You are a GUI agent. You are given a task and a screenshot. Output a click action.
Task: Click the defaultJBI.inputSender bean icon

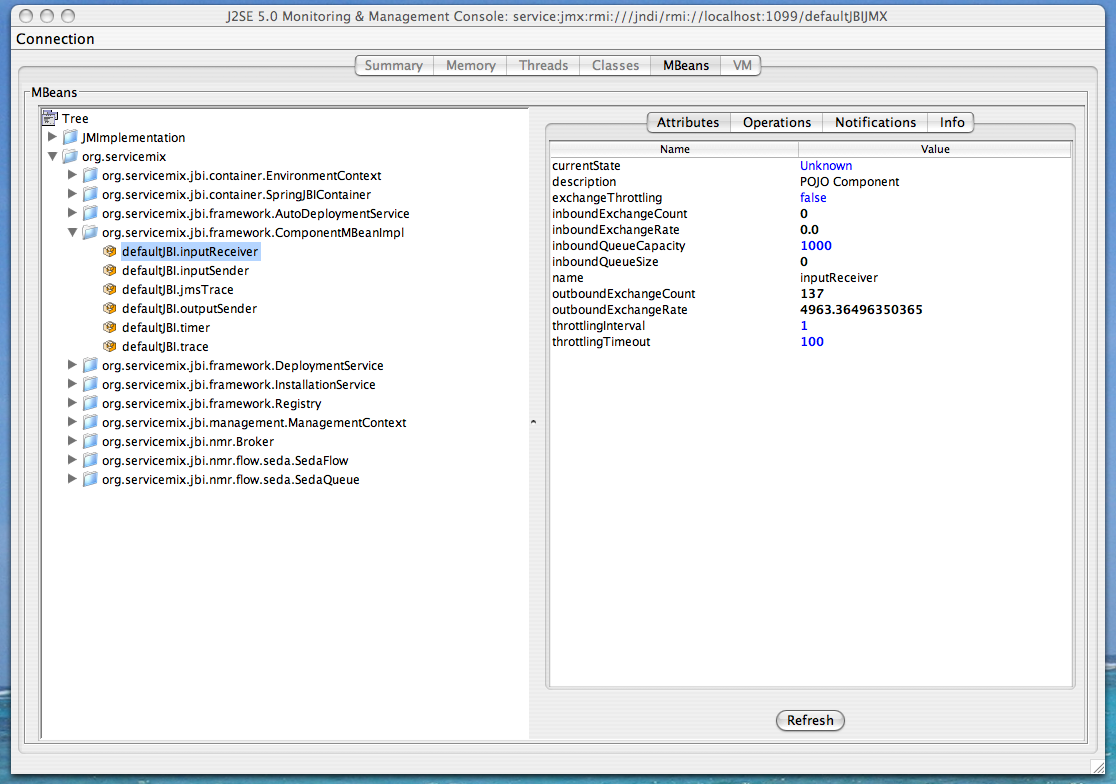110,271
